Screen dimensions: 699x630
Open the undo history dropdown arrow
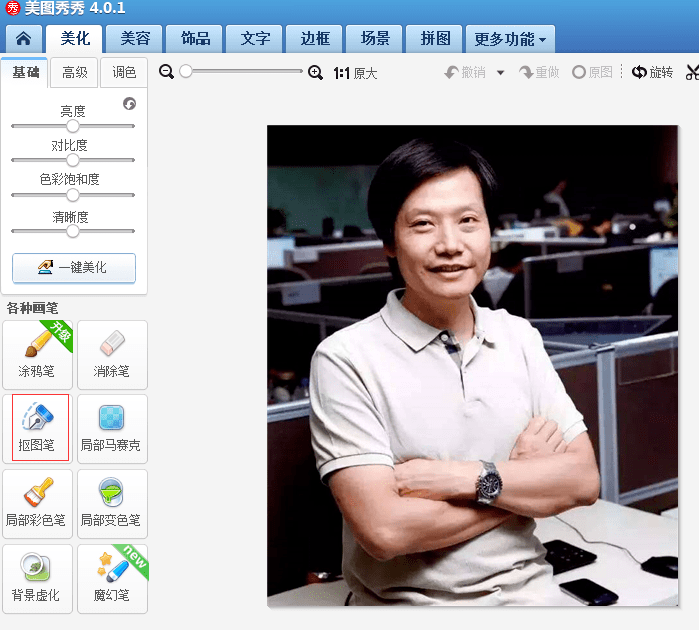point(500,73)
